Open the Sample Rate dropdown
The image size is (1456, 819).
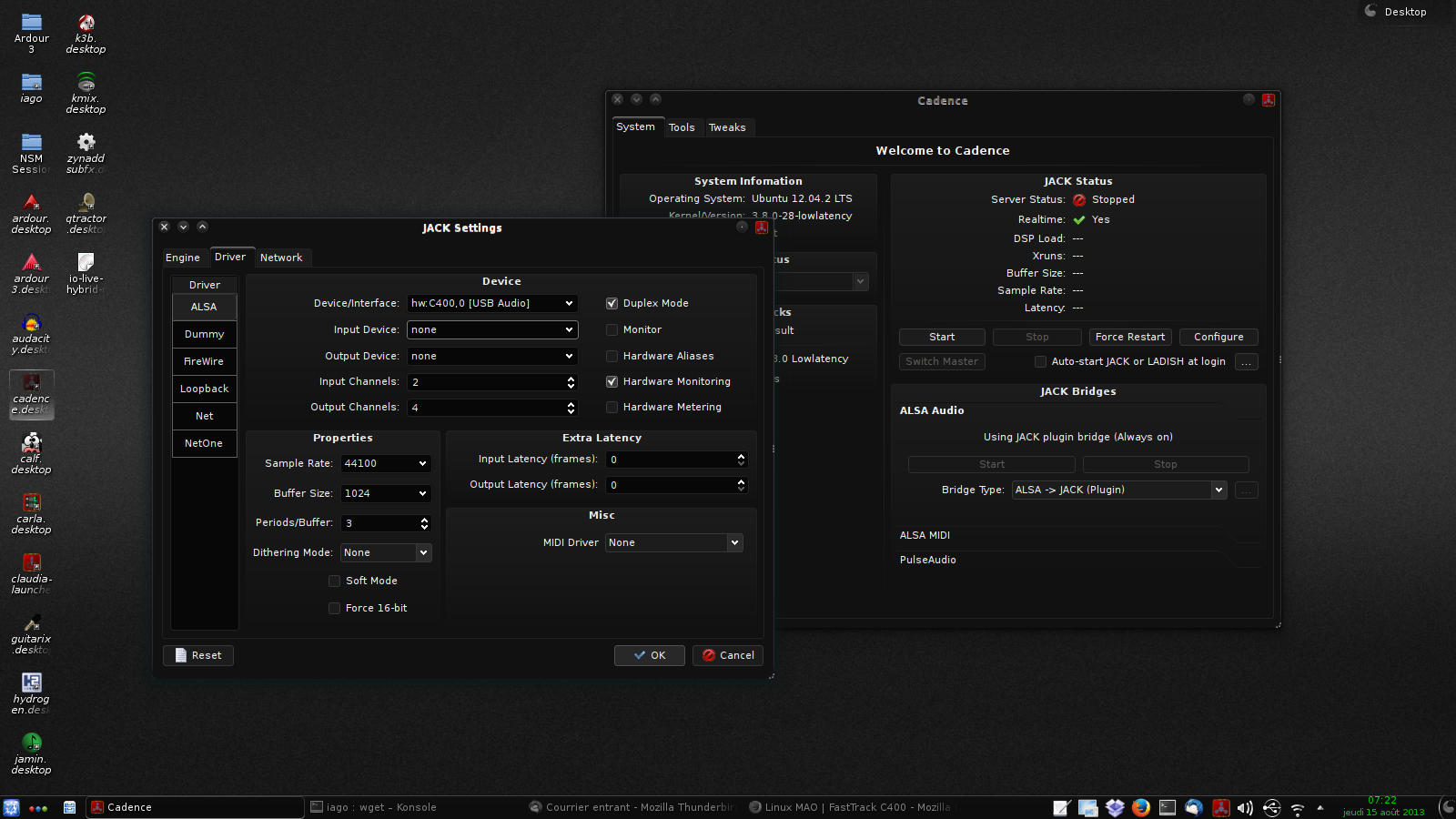click(x=386, y=464)
